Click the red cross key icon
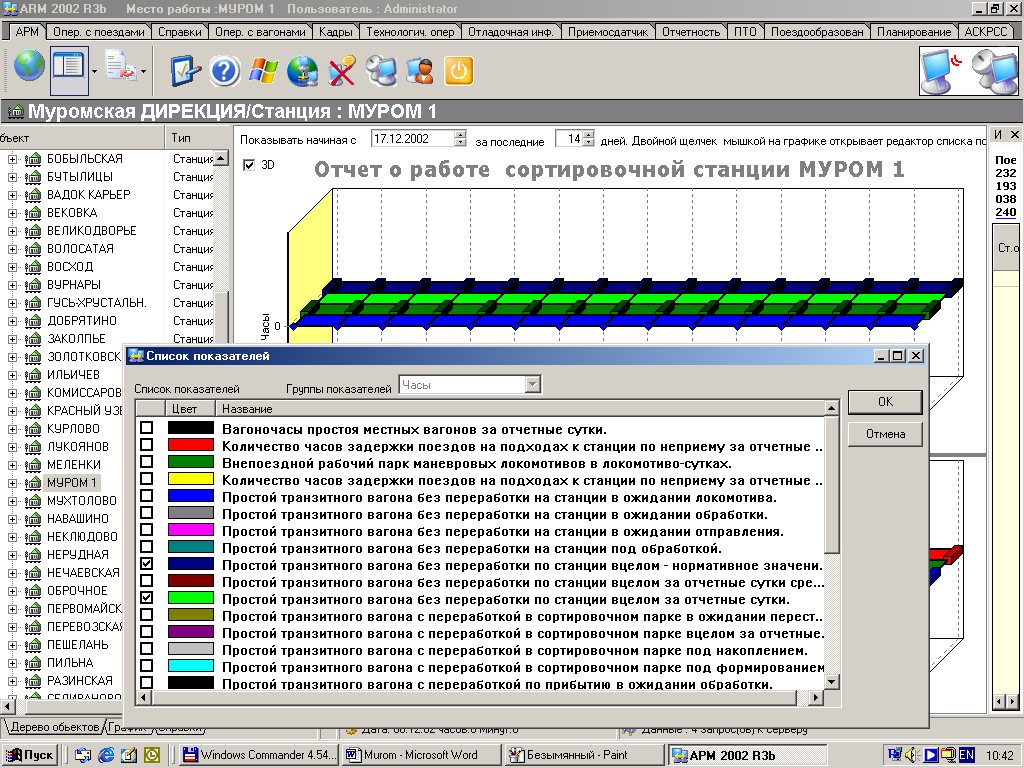This screenshot has width=1024, height=768. pyautogui.click(x=342, y=71)
